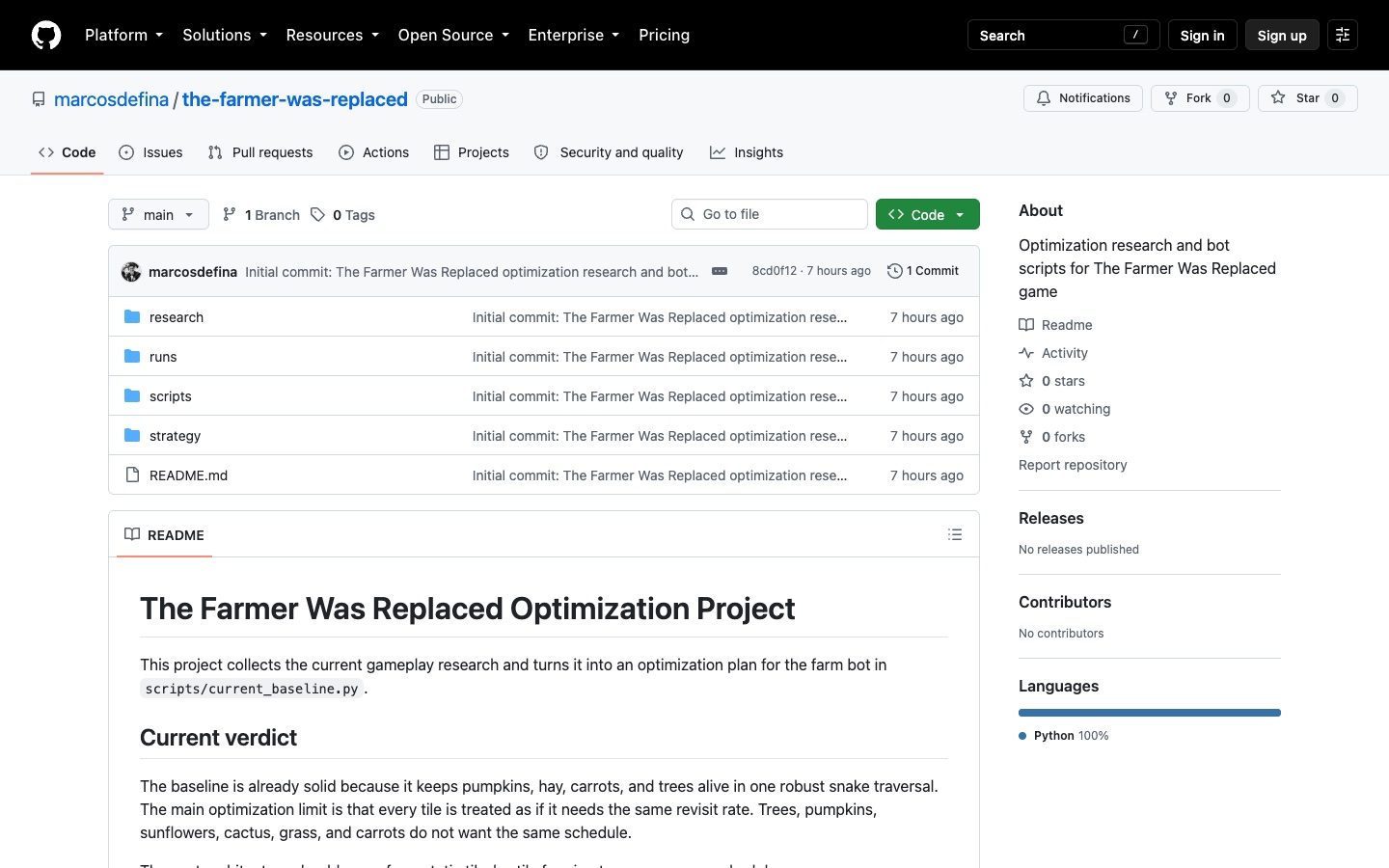Open the research folder name link
The height and width of the screenshot is (868, 1389).
[177, 317]
